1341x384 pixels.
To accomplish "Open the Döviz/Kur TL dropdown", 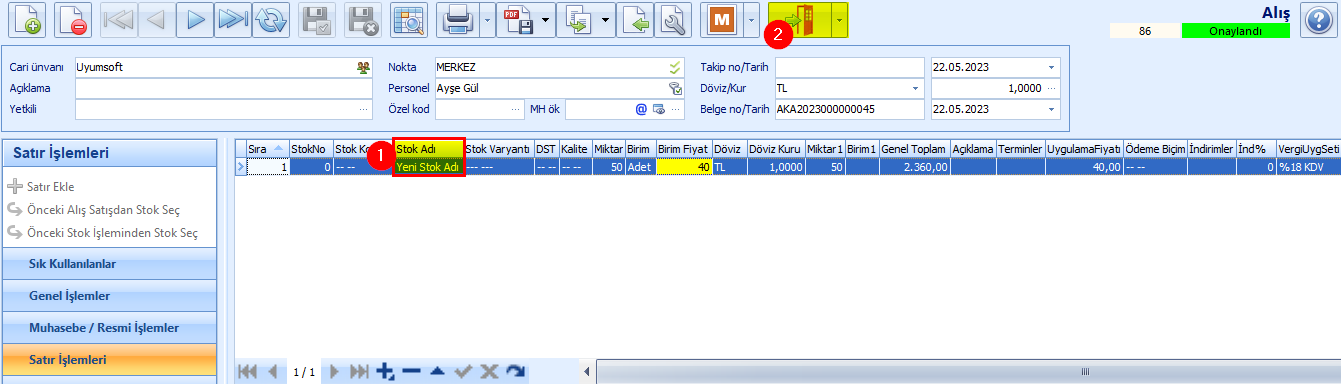I will coord(848,87).
